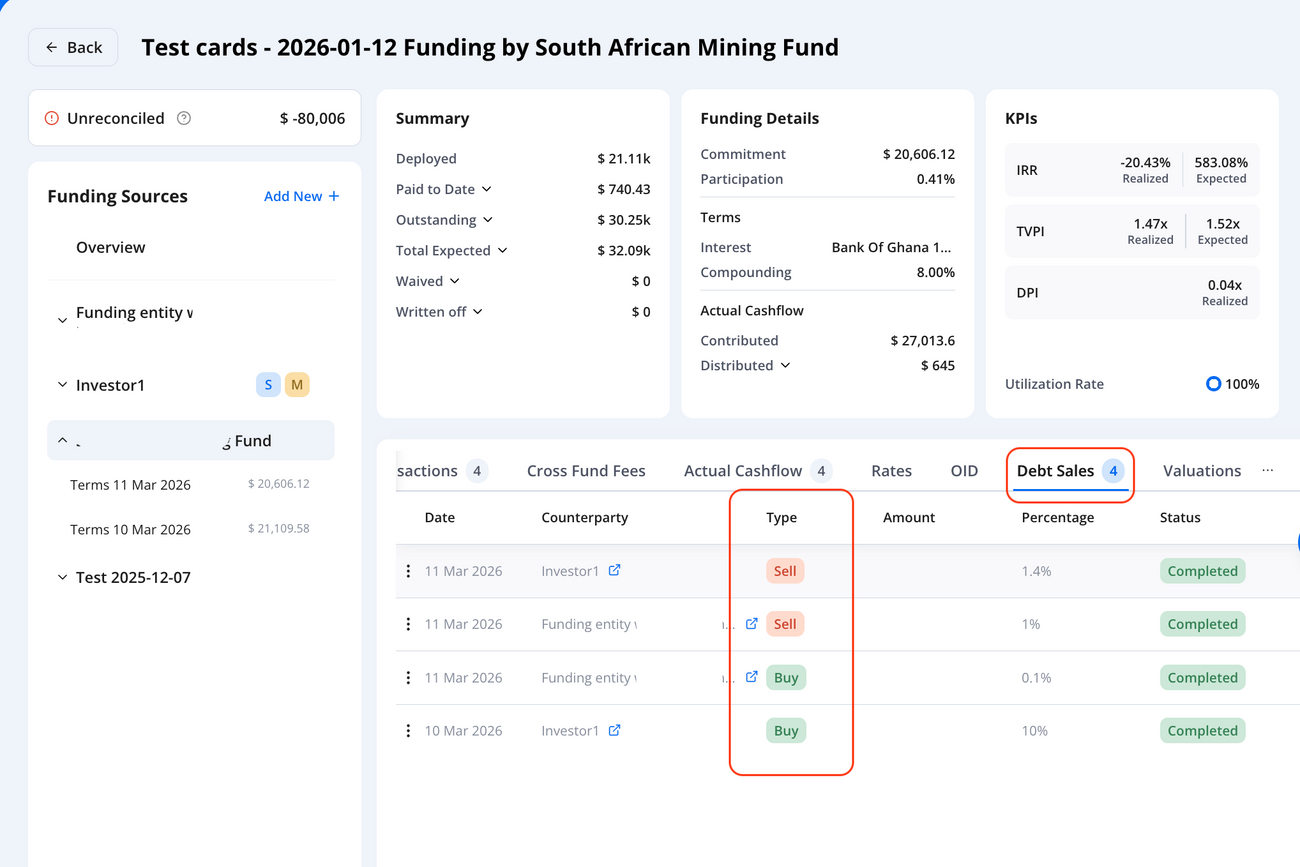Viewport: 1300px width, 867px height.
Task: Open the Unreconciled help tooltip icon
Action: coord(183,118)
